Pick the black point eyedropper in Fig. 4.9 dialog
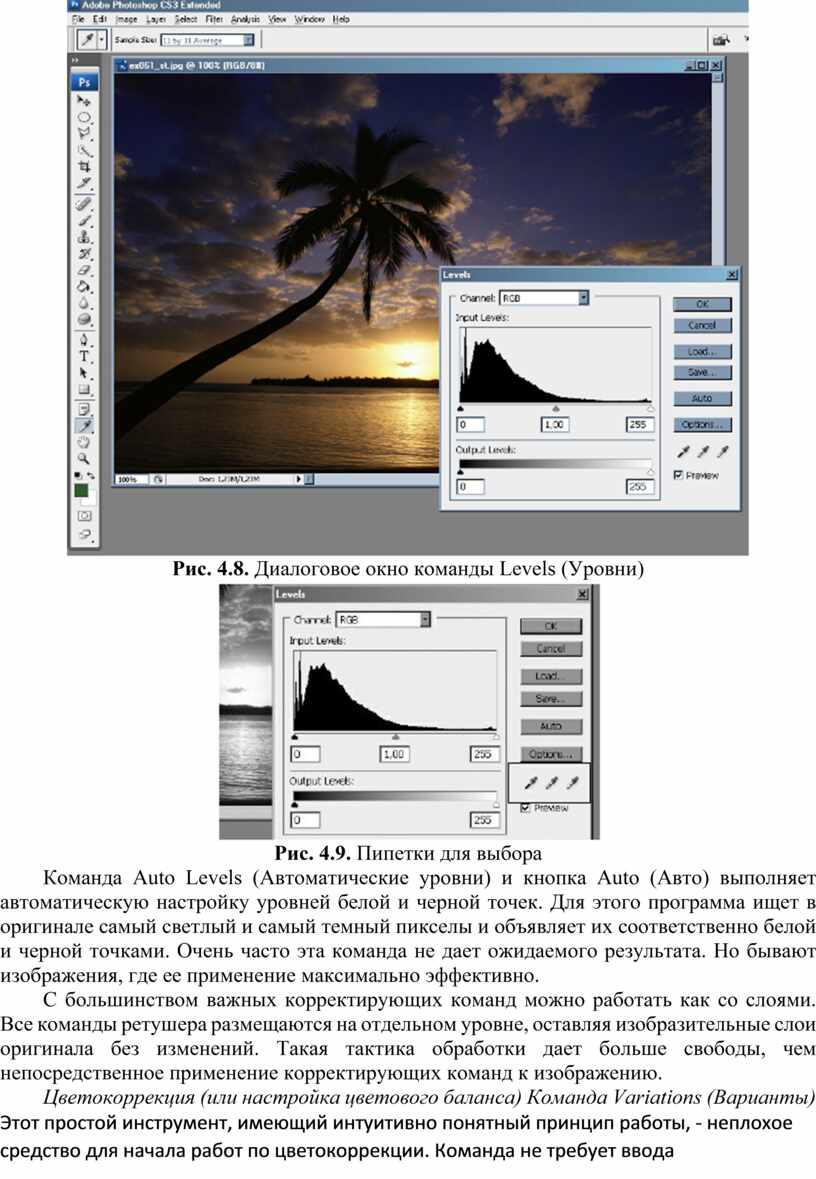 coord(531,783)
